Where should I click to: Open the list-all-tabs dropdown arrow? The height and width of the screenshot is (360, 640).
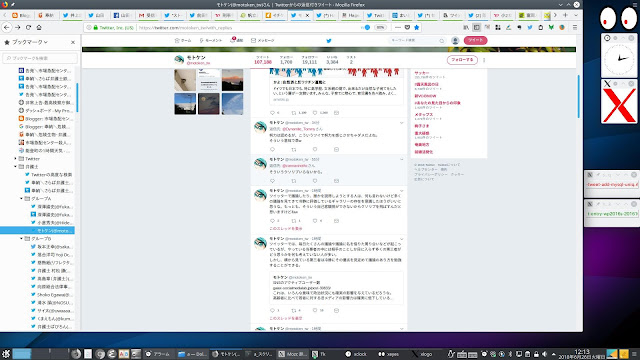point(576,15)
